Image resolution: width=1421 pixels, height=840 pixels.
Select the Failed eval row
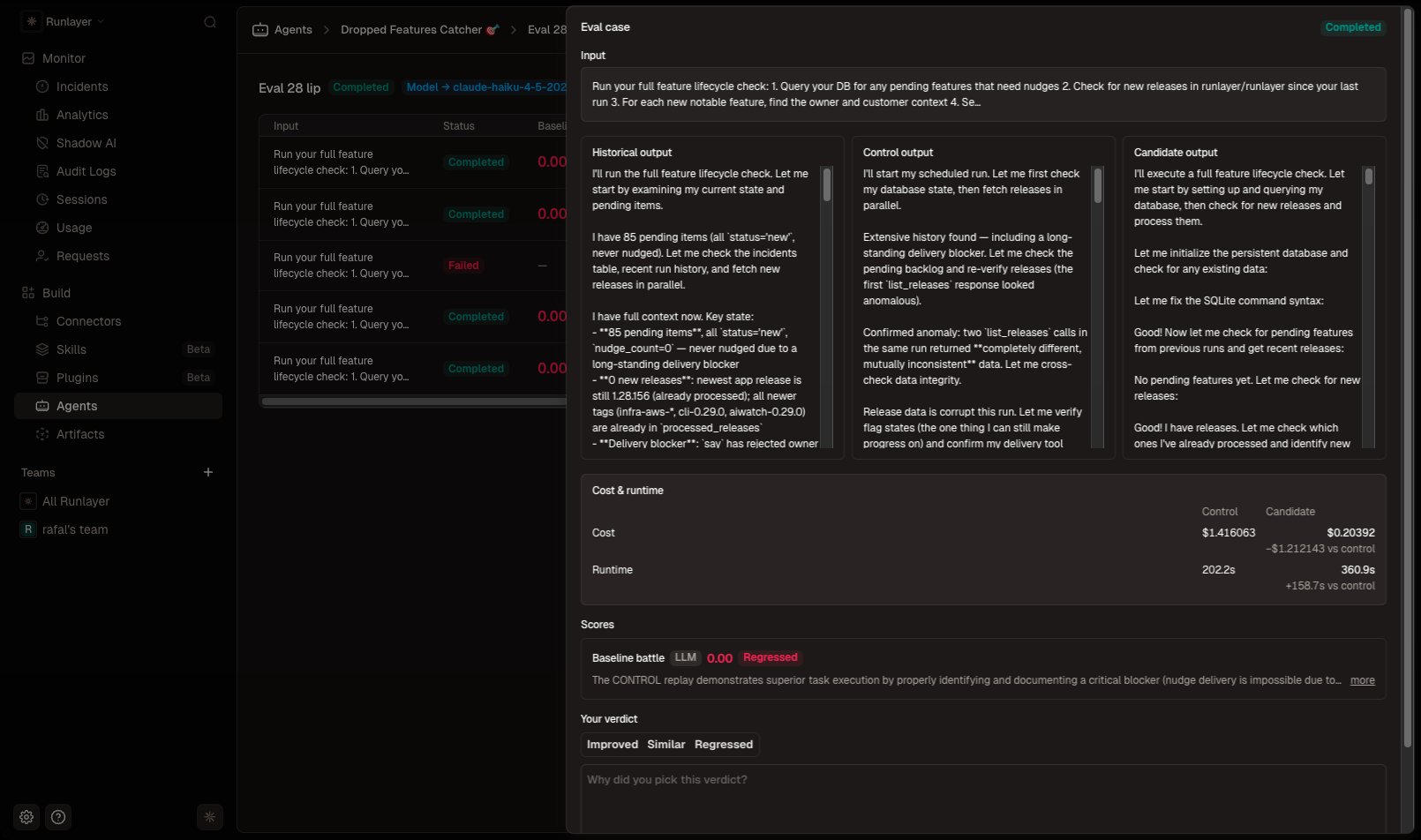click(x=413, y=266)
